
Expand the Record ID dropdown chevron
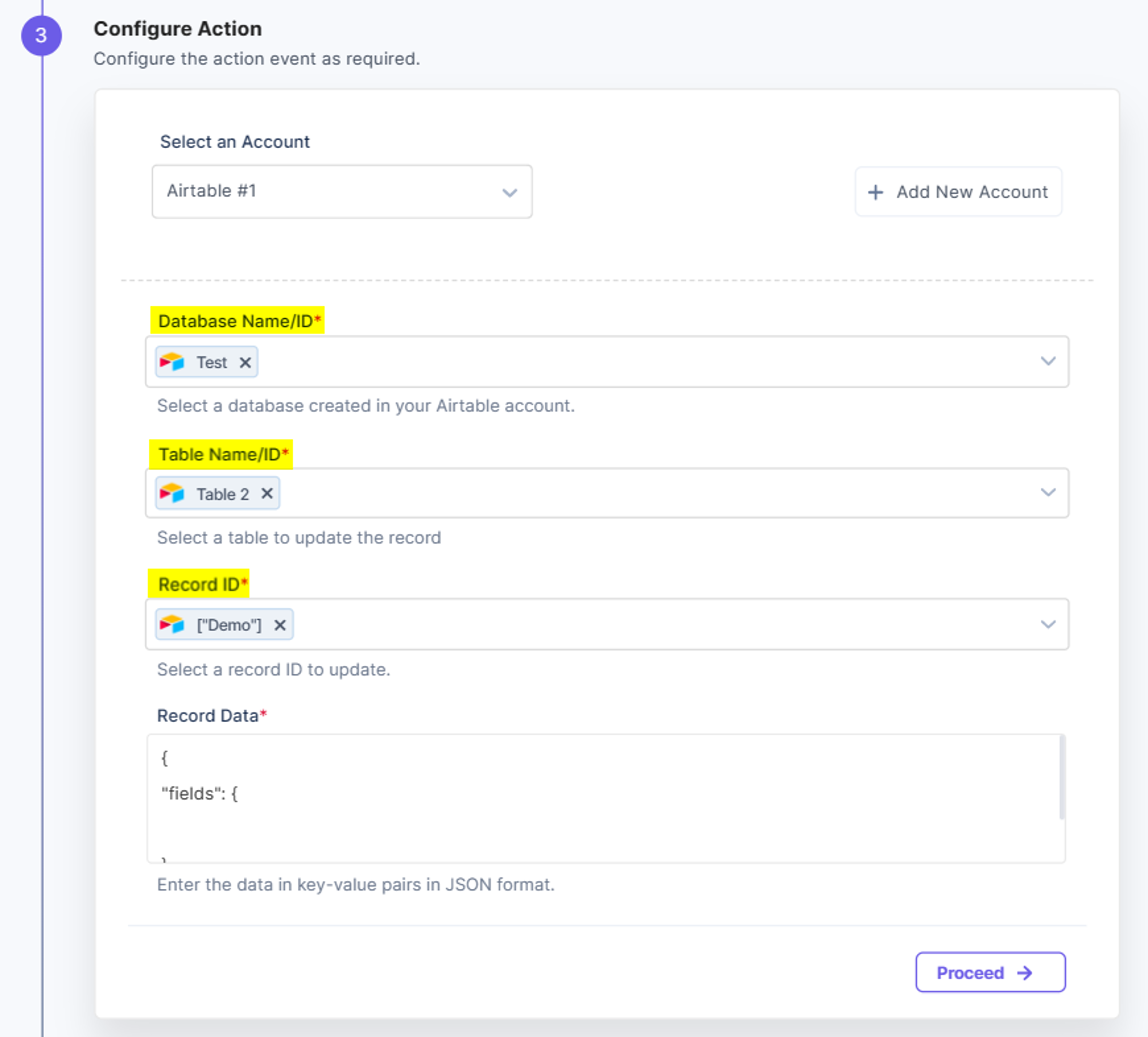[1048, 624]
